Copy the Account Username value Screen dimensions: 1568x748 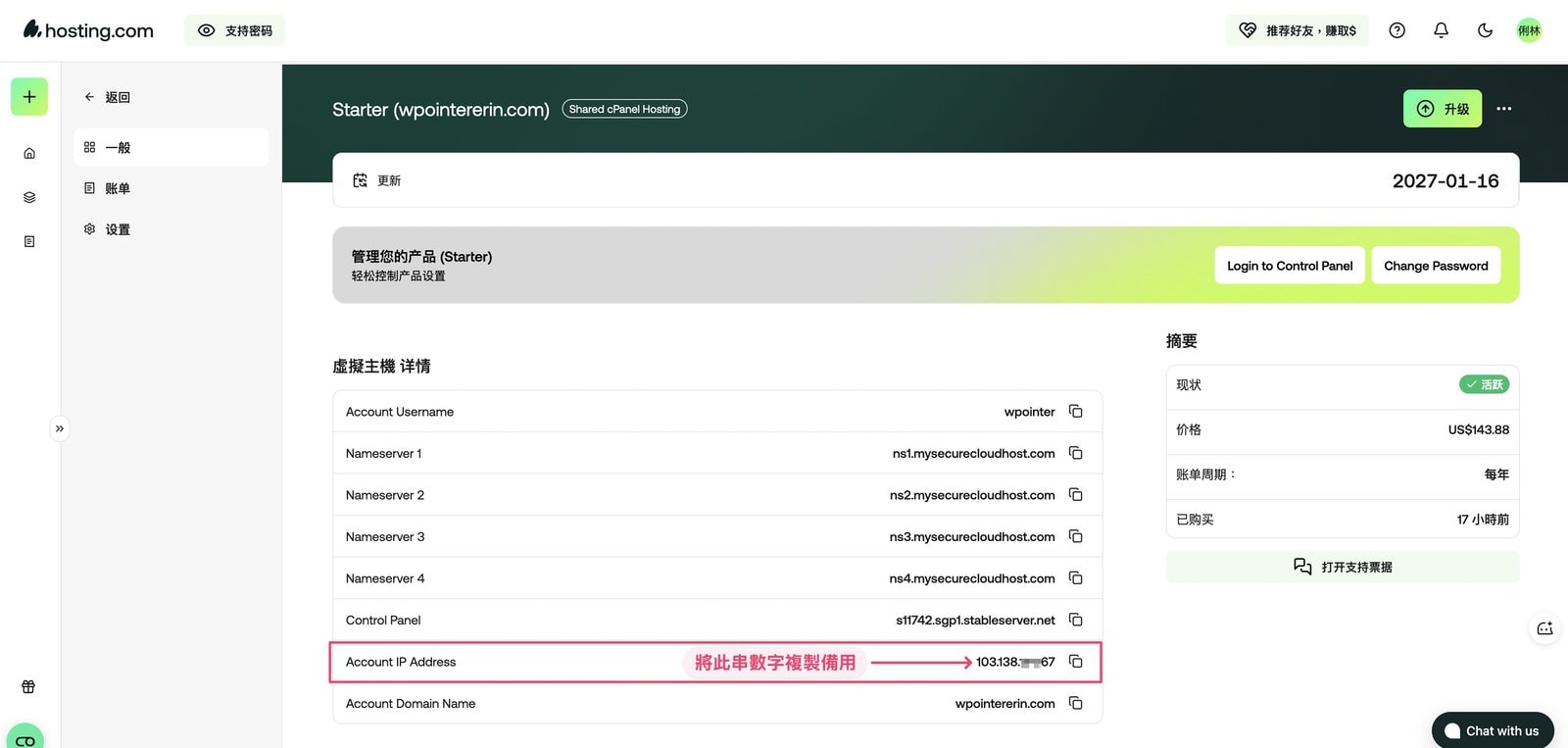tap(1075, 412)
